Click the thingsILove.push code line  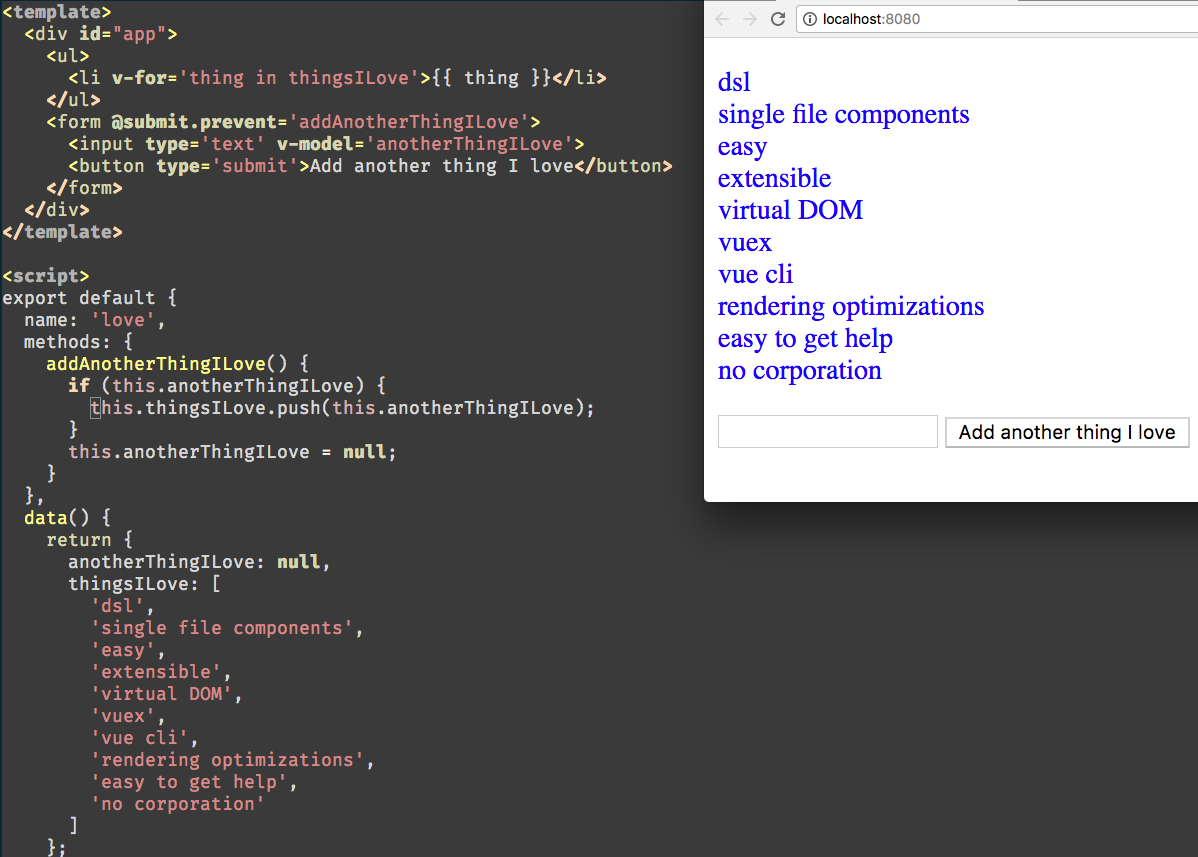click(342, 408)
